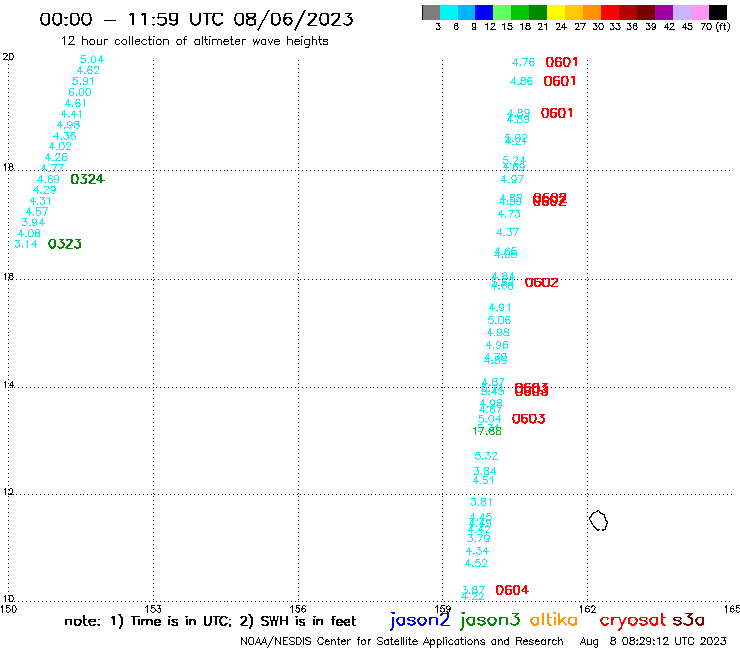This screenshot has width=740, height=650.
Task: Click the '4.02' wave height reading
Action: tap(60, 146)
